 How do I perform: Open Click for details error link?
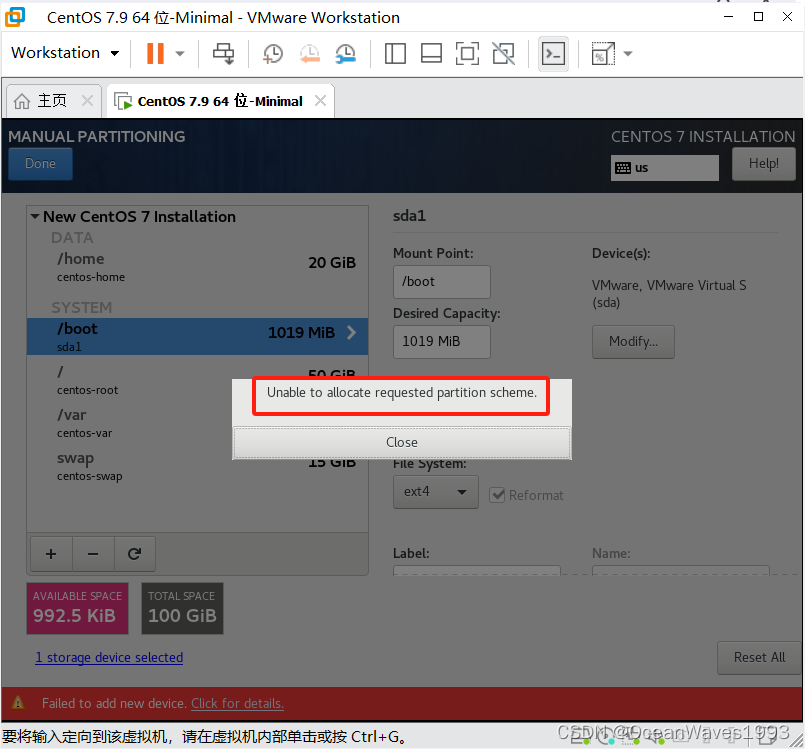click(237, 703)
